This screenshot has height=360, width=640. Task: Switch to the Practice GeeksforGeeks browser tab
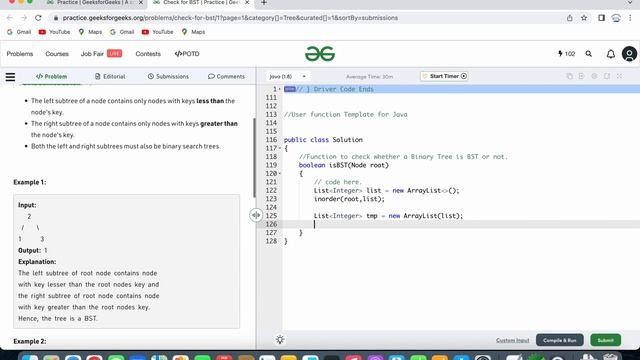click(x=95, y=3)
